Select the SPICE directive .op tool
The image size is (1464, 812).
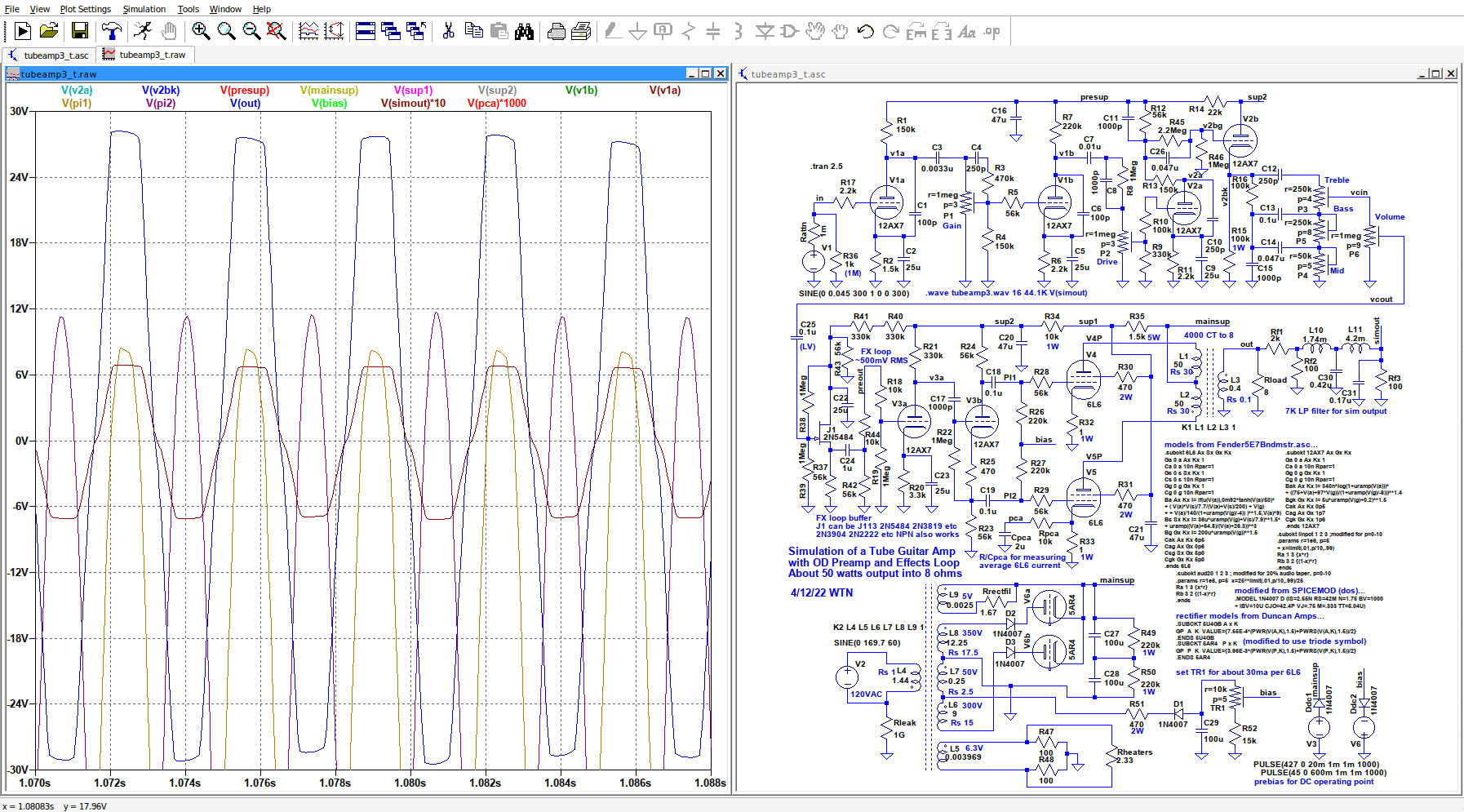[992, 31]
